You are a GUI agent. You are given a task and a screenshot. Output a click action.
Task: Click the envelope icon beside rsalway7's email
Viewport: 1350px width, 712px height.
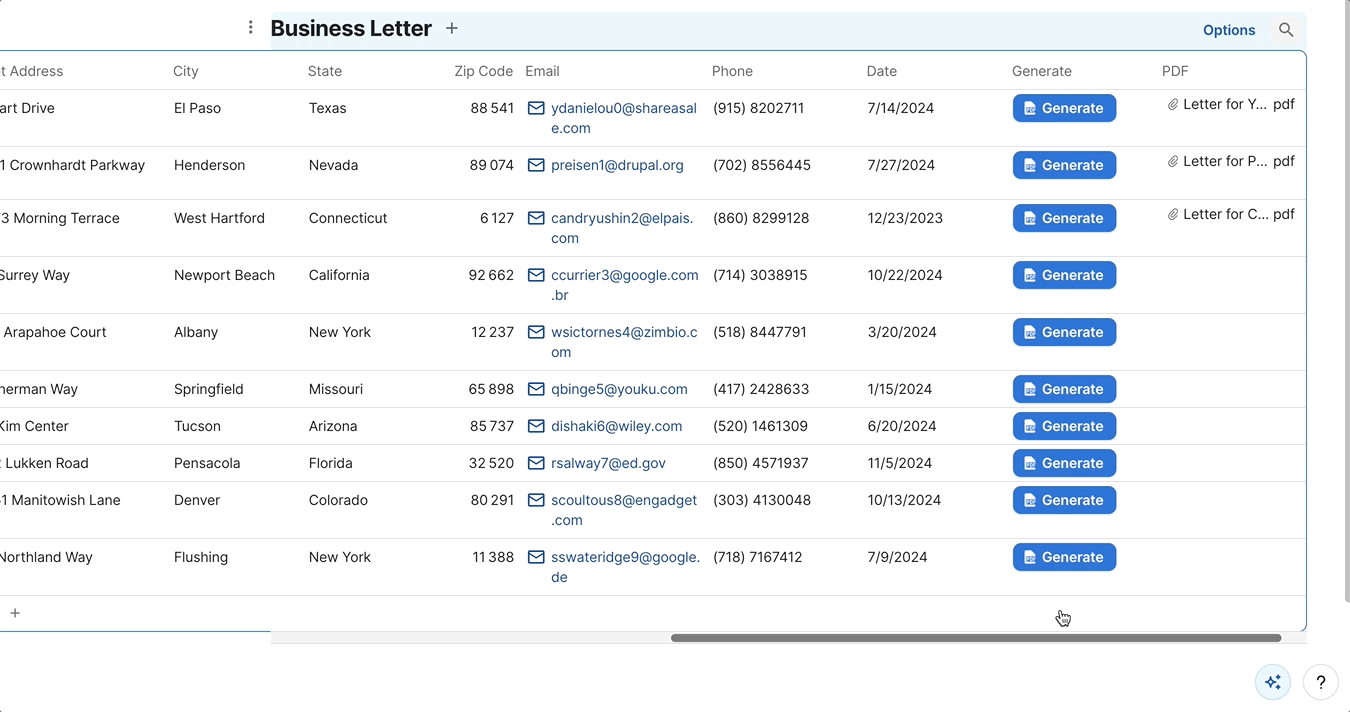click(x=536, y=463)
